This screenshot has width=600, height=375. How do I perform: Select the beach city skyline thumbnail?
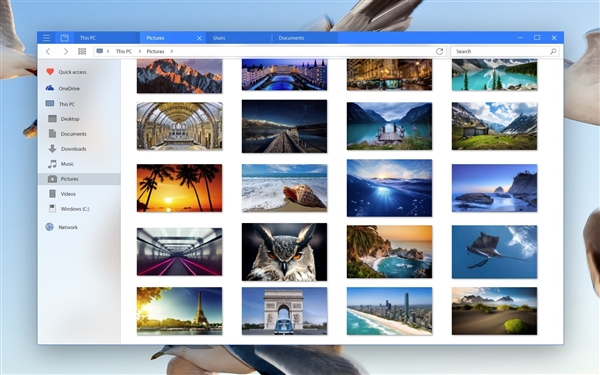click(x=389, y=311)
